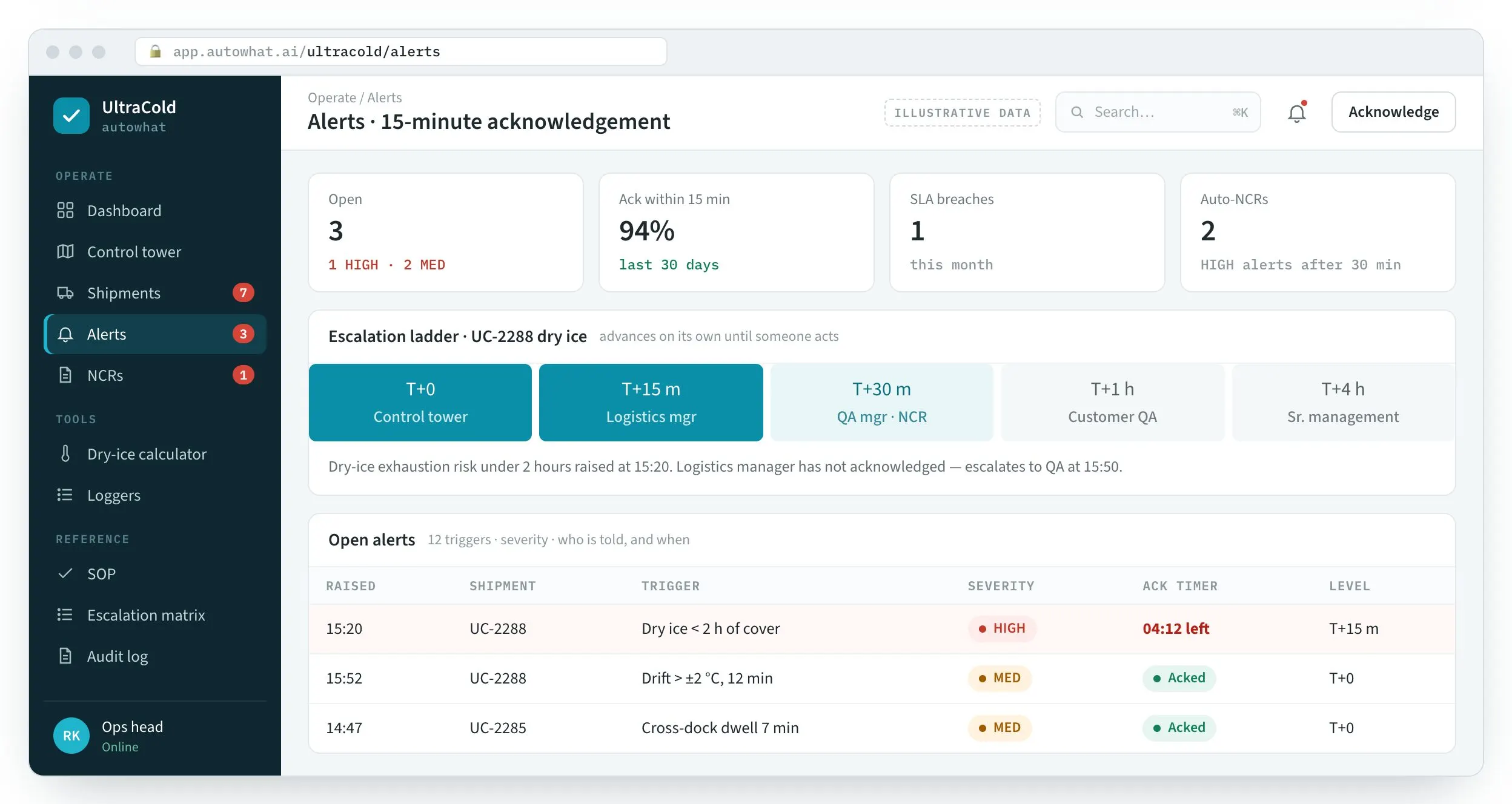The image size is (1512, 804).
Task: Click the Acknowledge button
Action: tap(1393, 112)
